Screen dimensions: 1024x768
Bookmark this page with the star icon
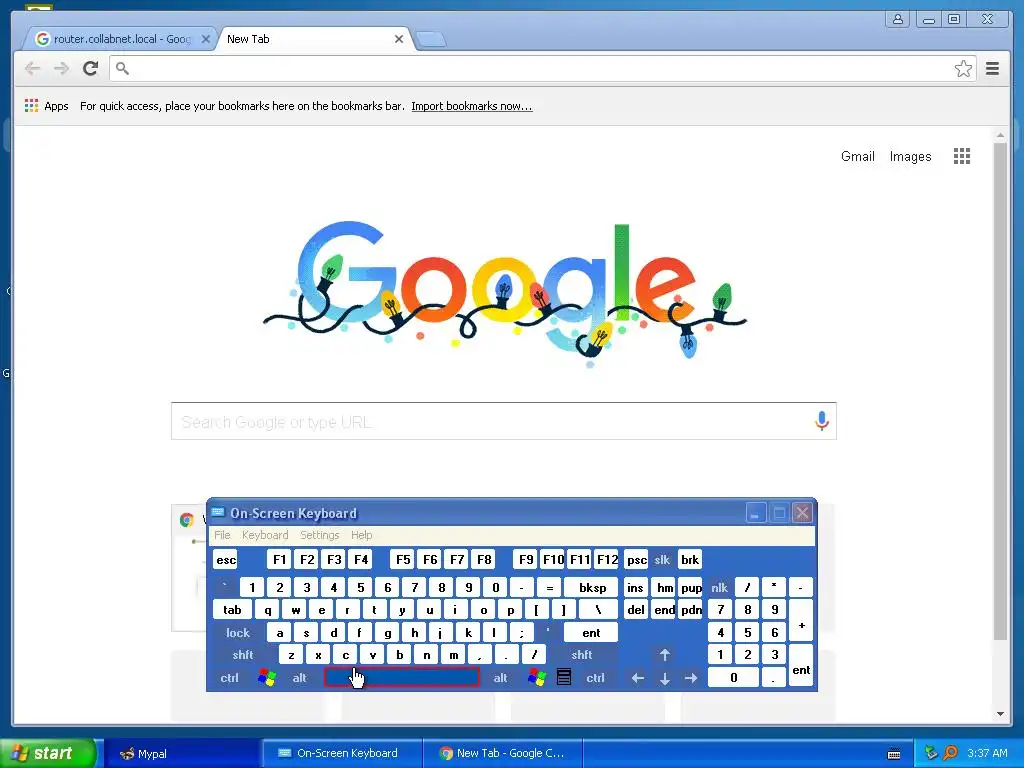point(963,69)
